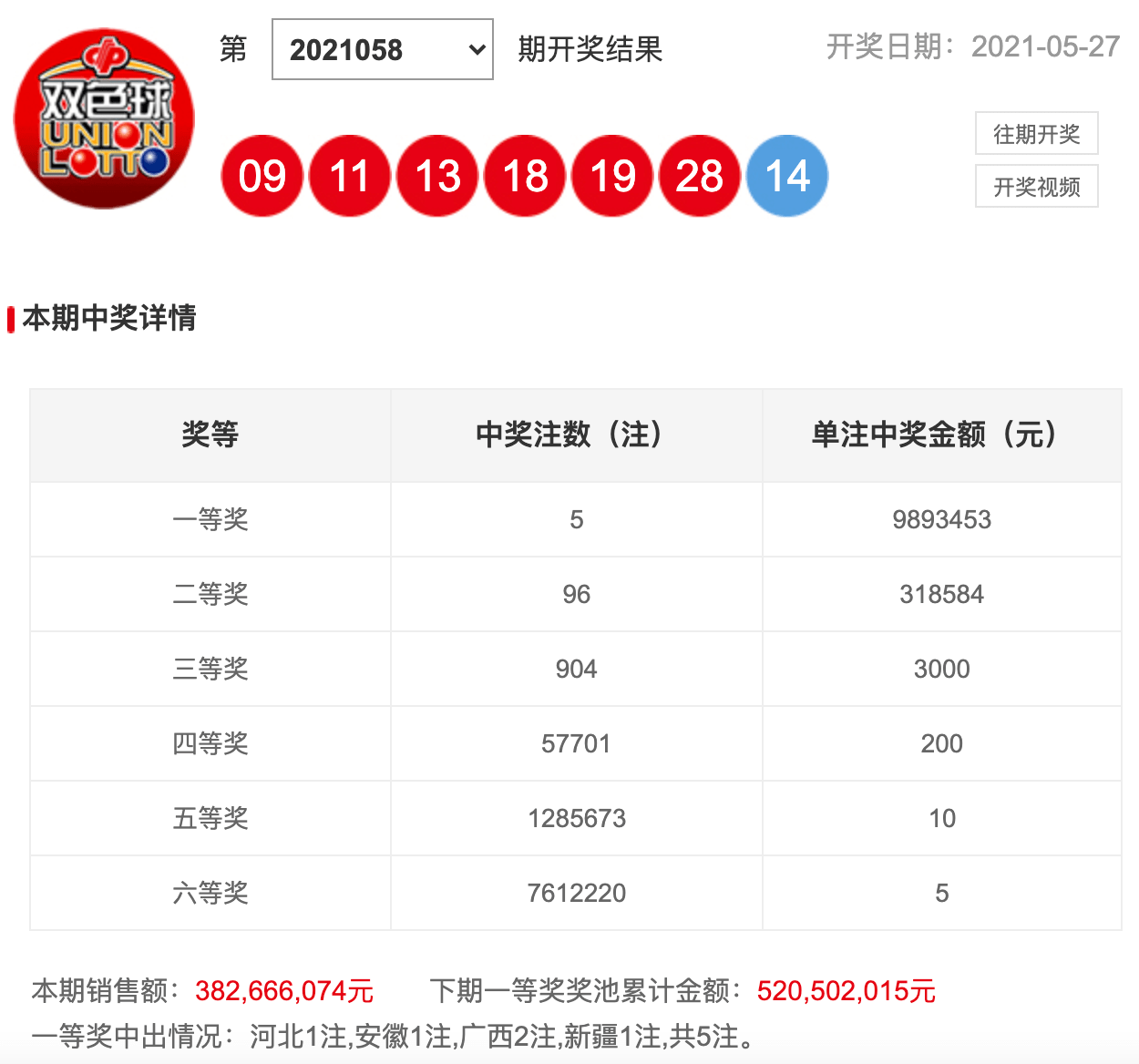The image size is (1139, 1064).
Task: Click the 下期一等奖奖池累计金额 label
Action: [587, 990]
